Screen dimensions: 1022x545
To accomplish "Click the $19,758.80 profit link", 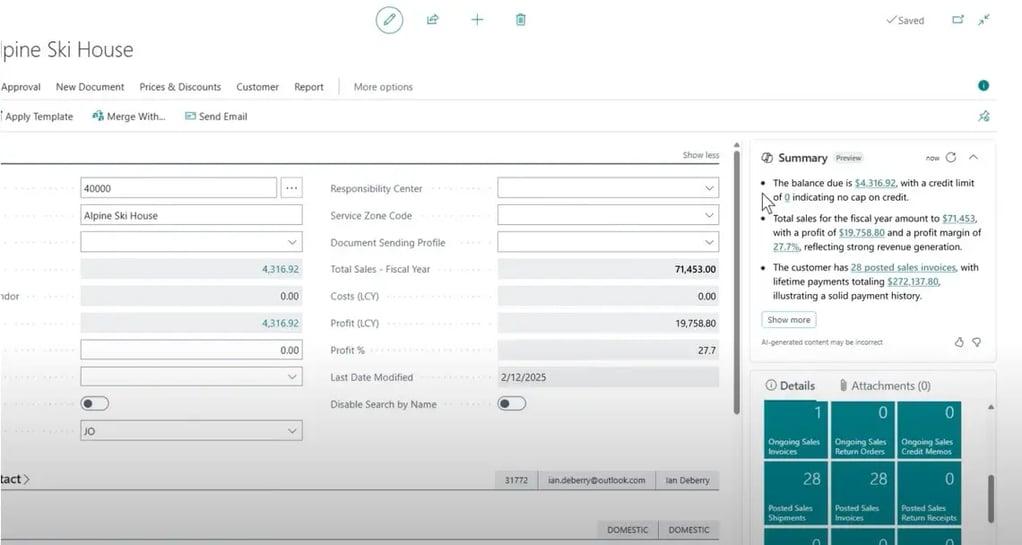I will click(862, 232).
